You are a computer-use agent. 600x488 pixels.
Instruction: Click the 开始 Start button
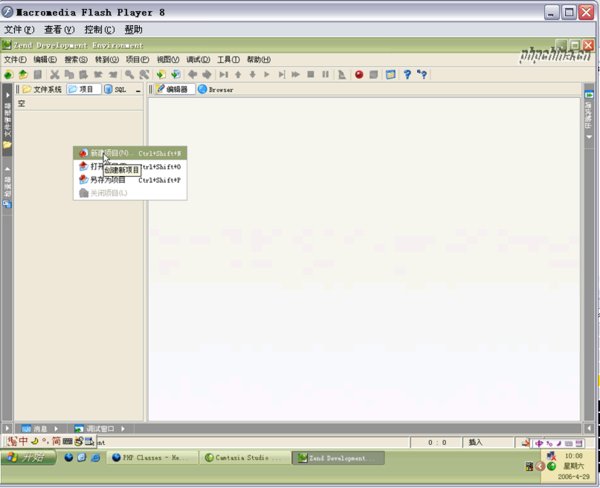coord(28,457)
